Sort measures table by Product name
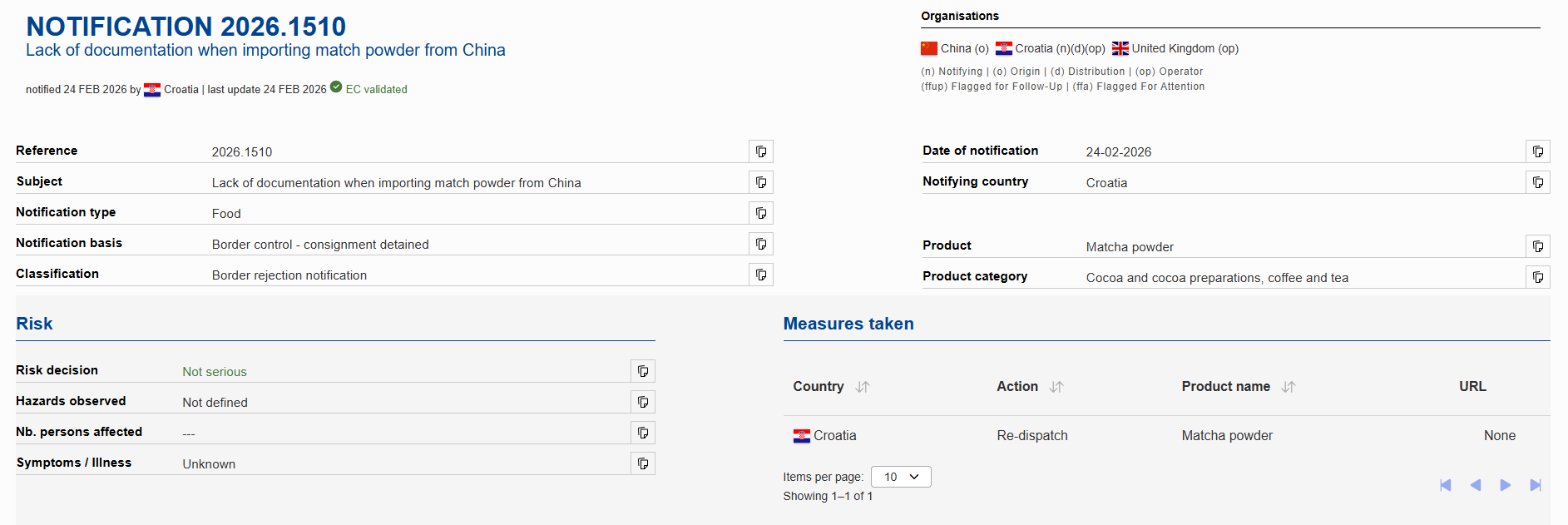 1289,387
